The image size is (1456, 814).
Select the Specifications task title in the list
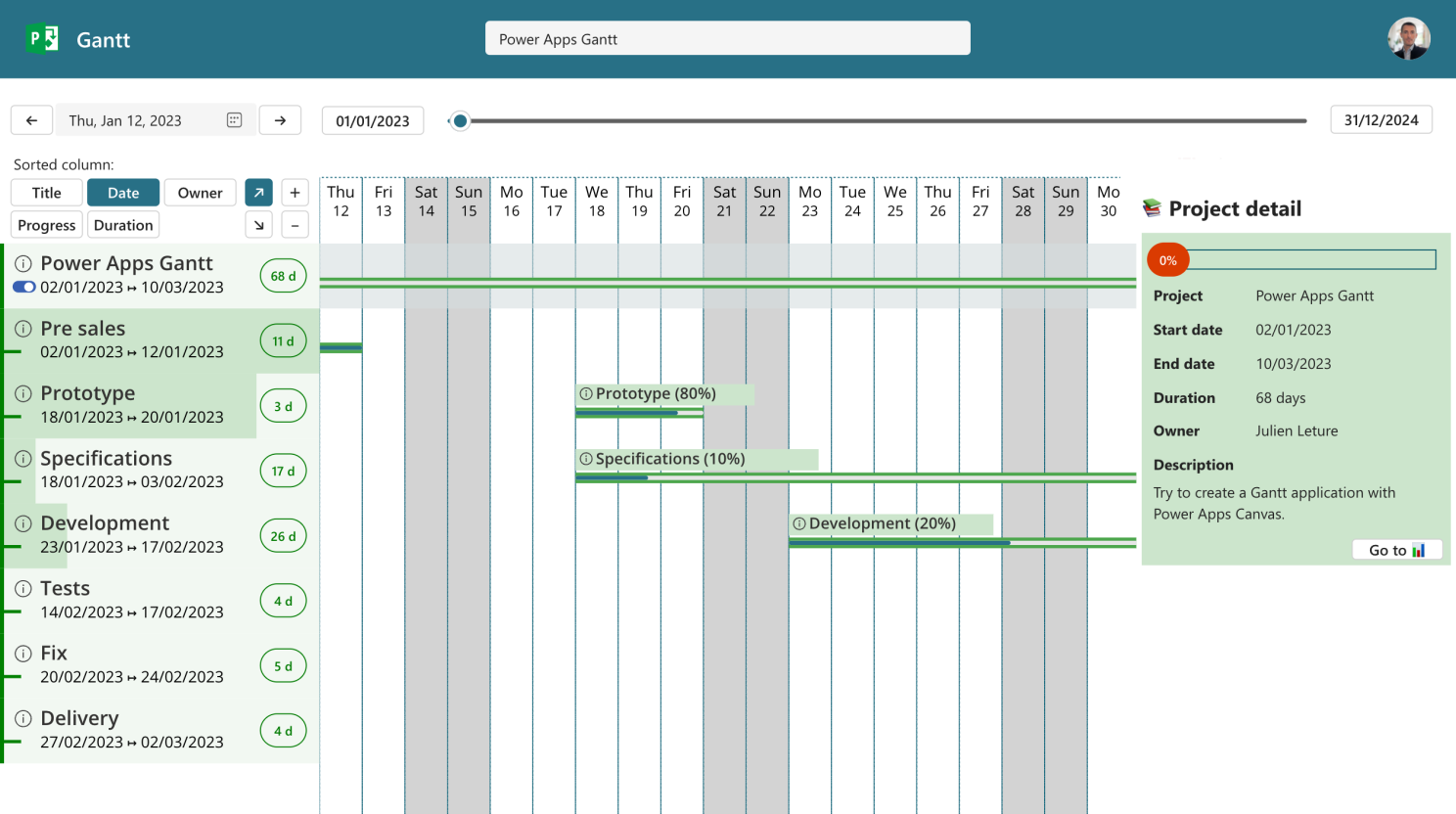tap(106, 458)
